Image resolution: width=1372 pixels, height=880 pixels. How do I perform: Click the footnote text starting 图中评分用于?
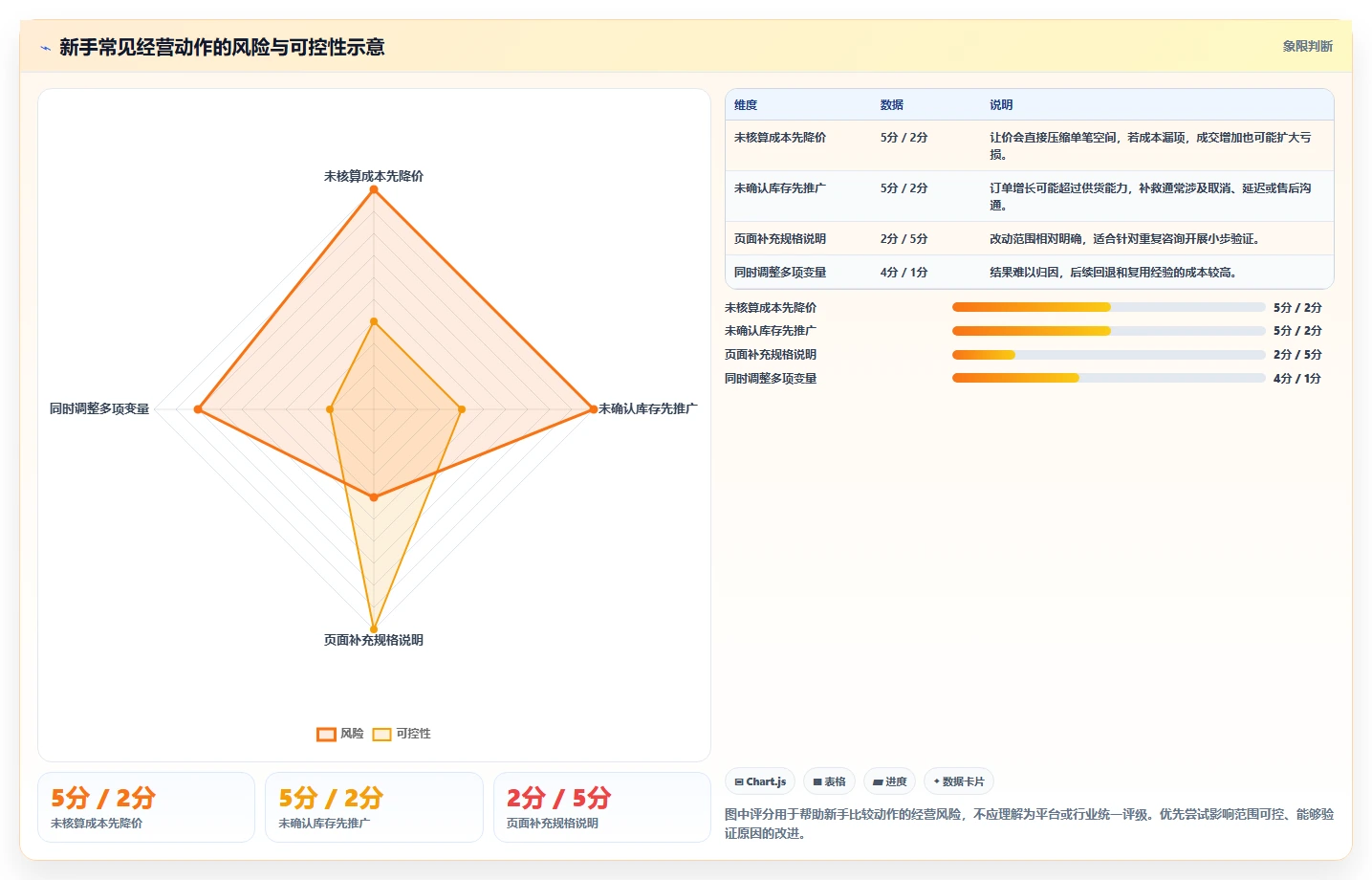(x=1029, y=824)
